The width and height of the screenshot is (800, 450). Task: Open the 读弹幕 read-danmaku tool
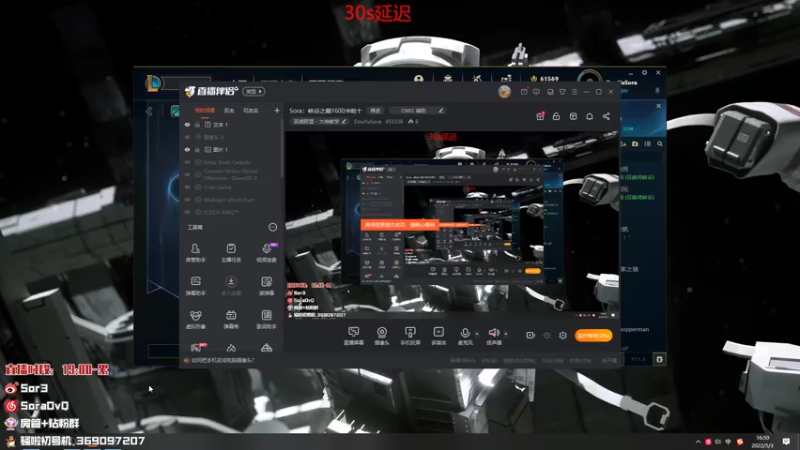[266, 286]
